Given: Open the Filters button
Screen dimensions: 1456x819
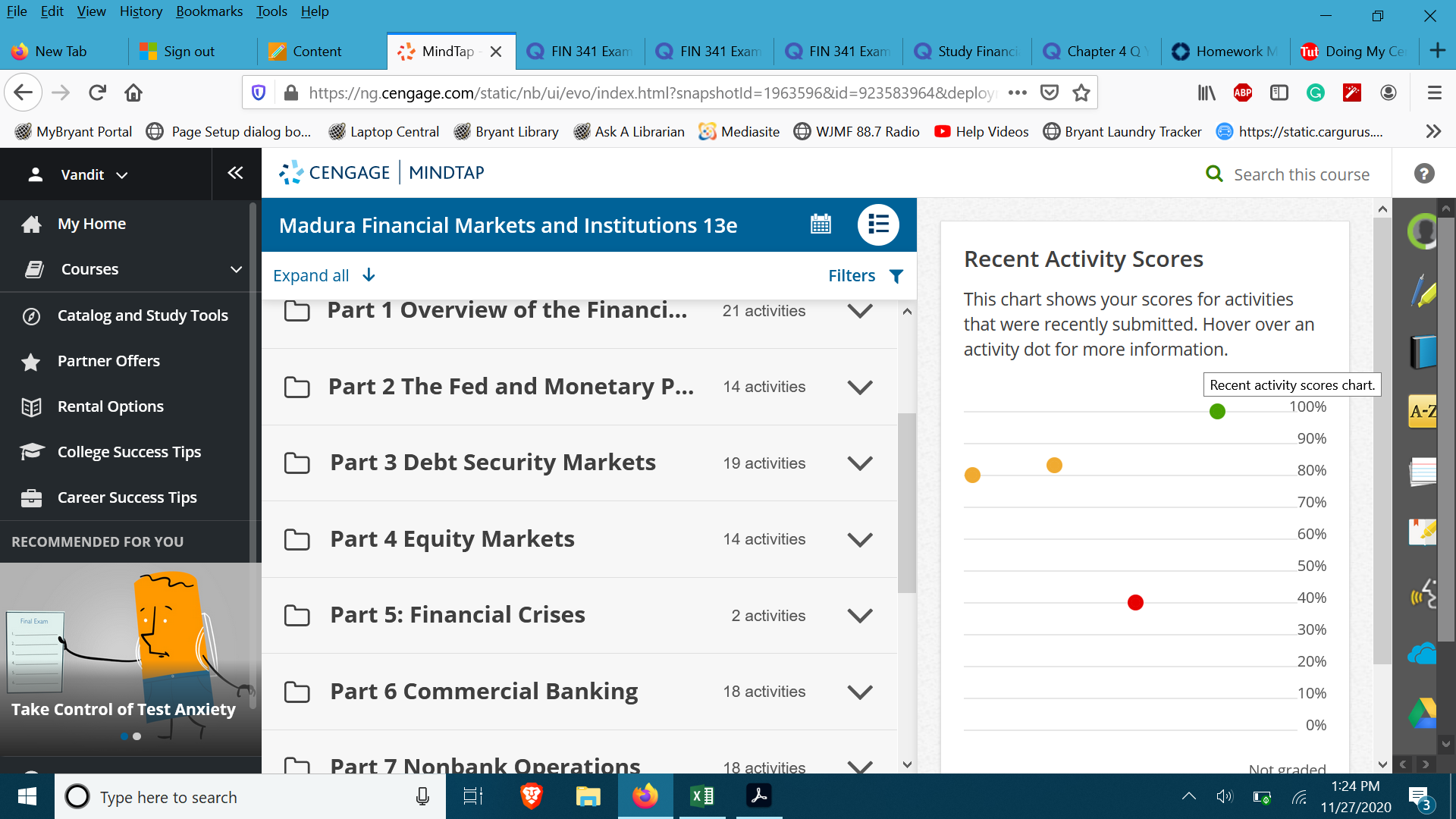Looking at the screenshot, I should click(865, 275).
